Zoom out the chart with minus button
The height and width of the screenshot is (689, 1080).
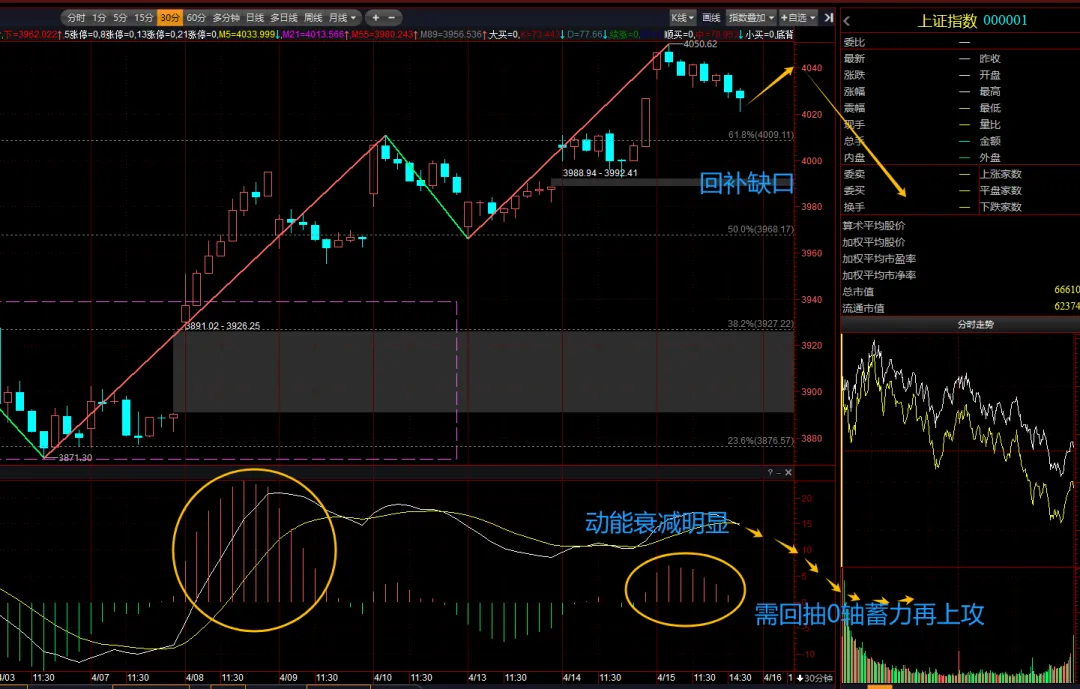tap(392, 18)
